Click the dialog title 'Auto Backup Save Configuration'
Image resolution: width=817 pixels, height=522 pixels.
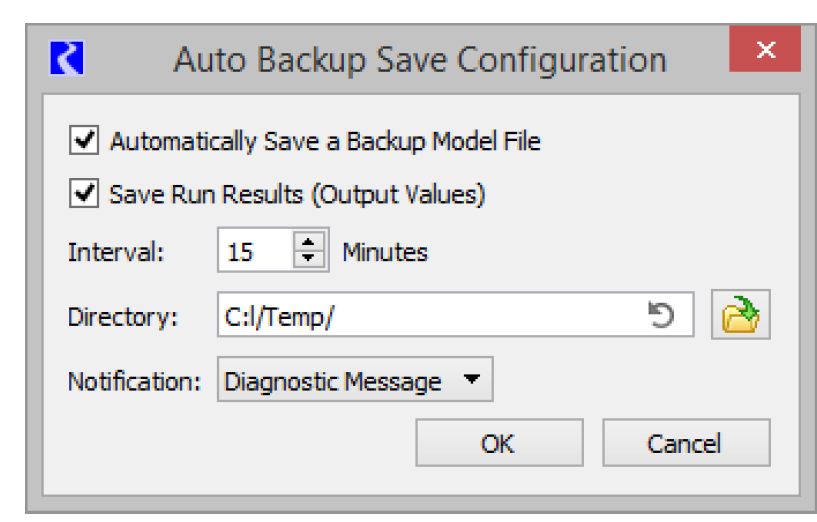[420, 59]
